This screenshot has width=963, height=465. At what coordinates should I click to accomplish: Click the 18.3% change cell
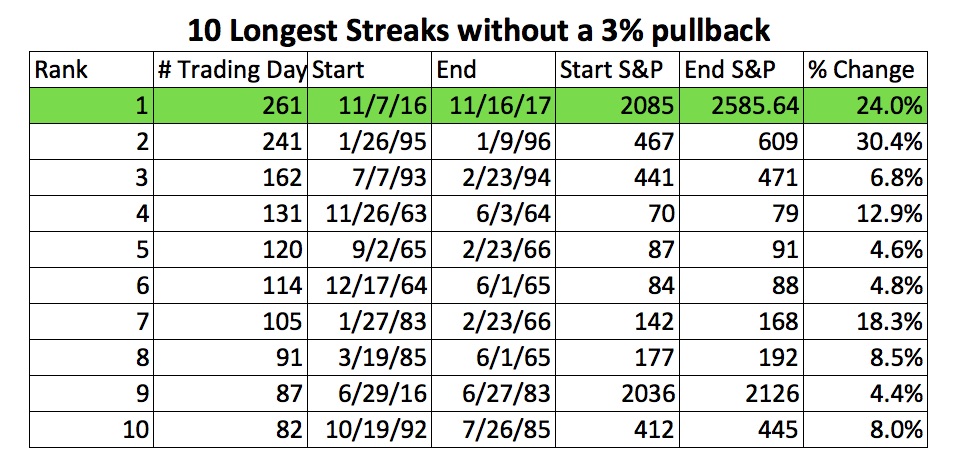point(865,321)
